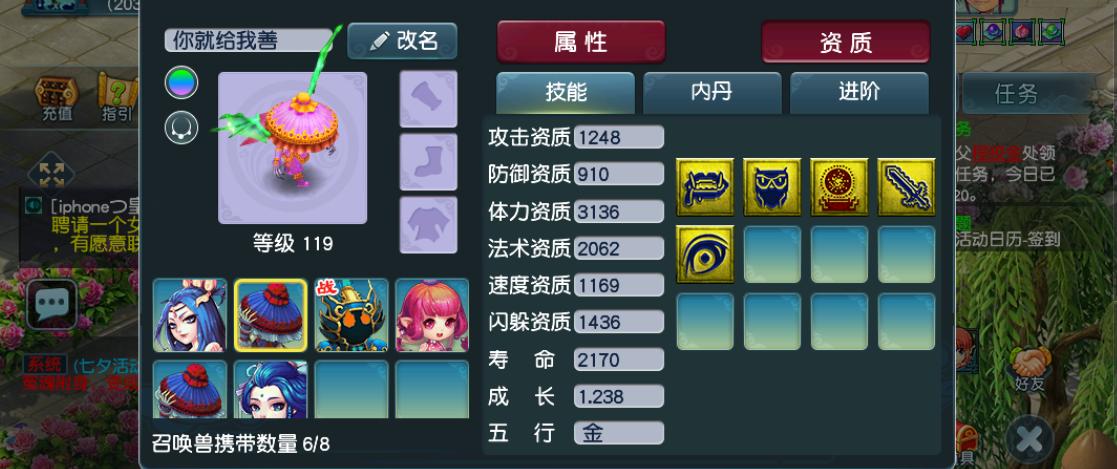This screenshot has width=1117, height=469.
Task: Switch to the 进阶 tab
Action: 859,93
